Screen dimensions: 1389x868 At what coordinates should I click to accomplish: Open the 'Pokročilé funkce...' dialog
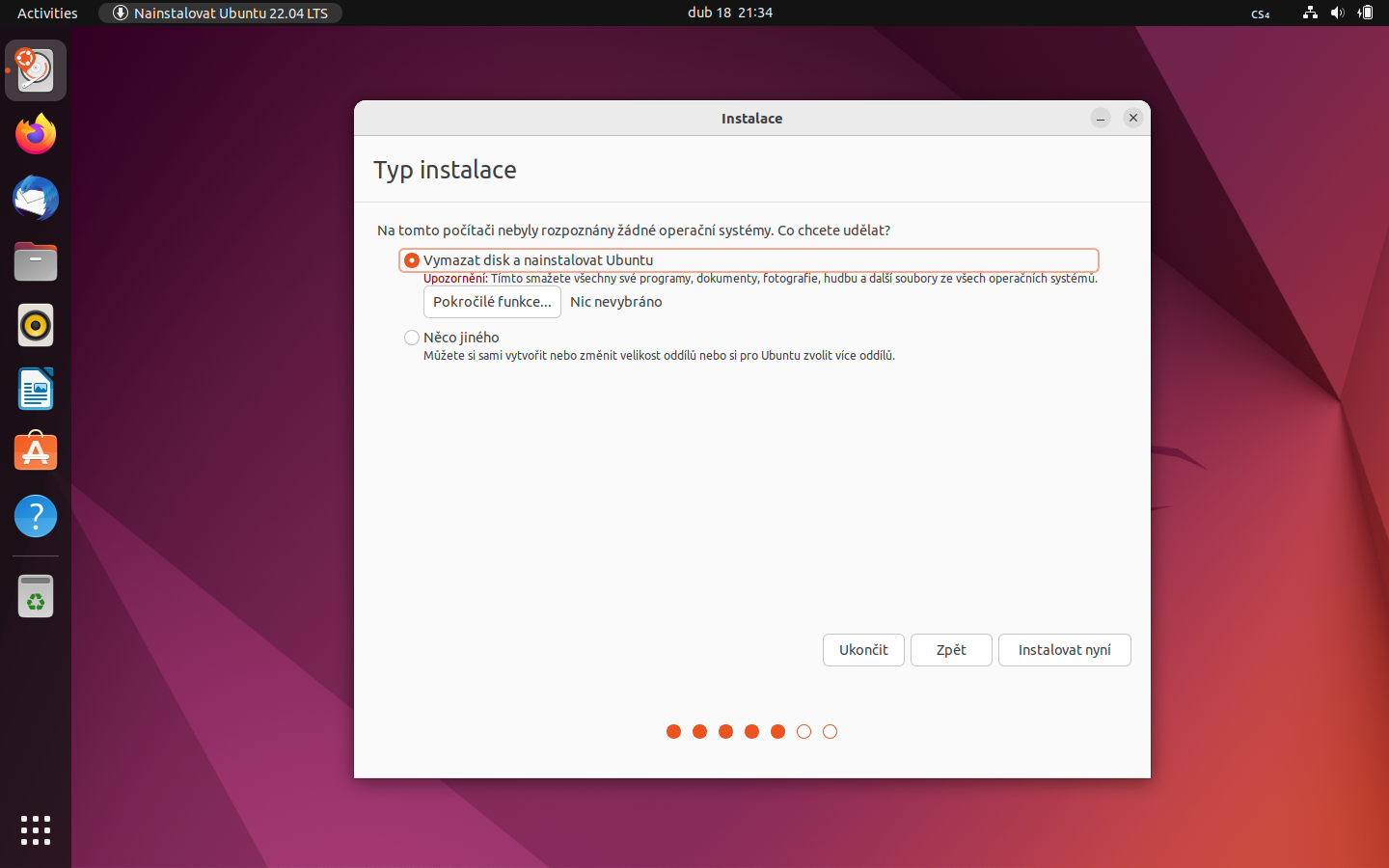[492, 301]
